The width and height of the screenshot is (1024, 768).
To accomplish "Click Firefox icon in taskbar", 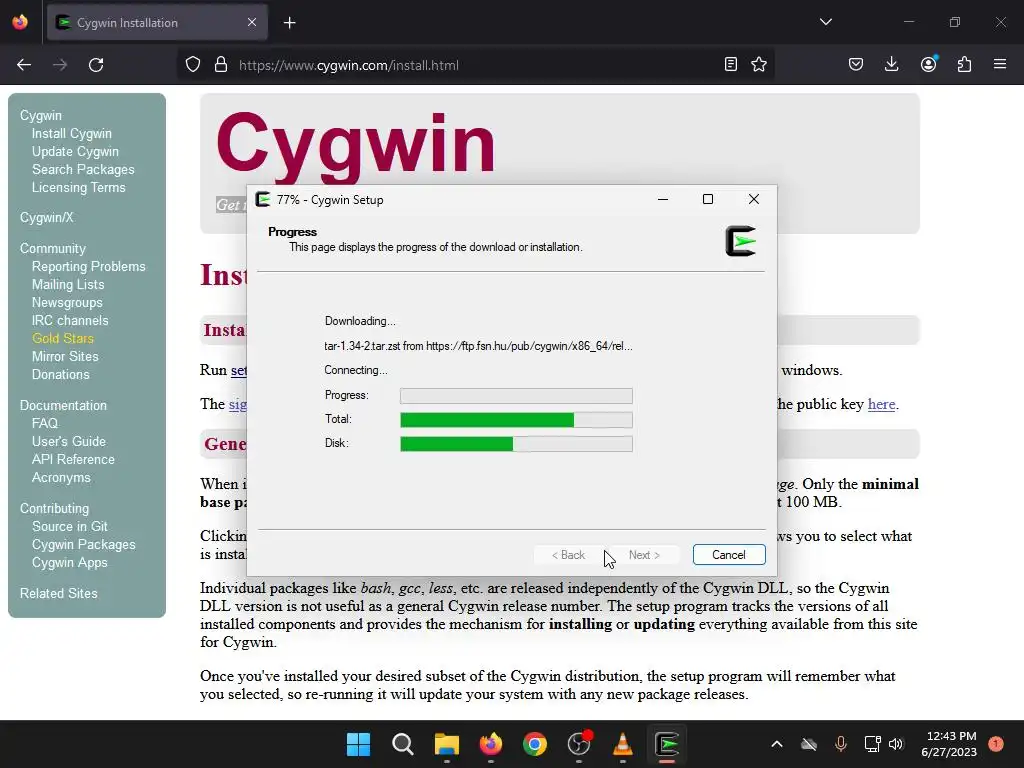I will point(490,744).
